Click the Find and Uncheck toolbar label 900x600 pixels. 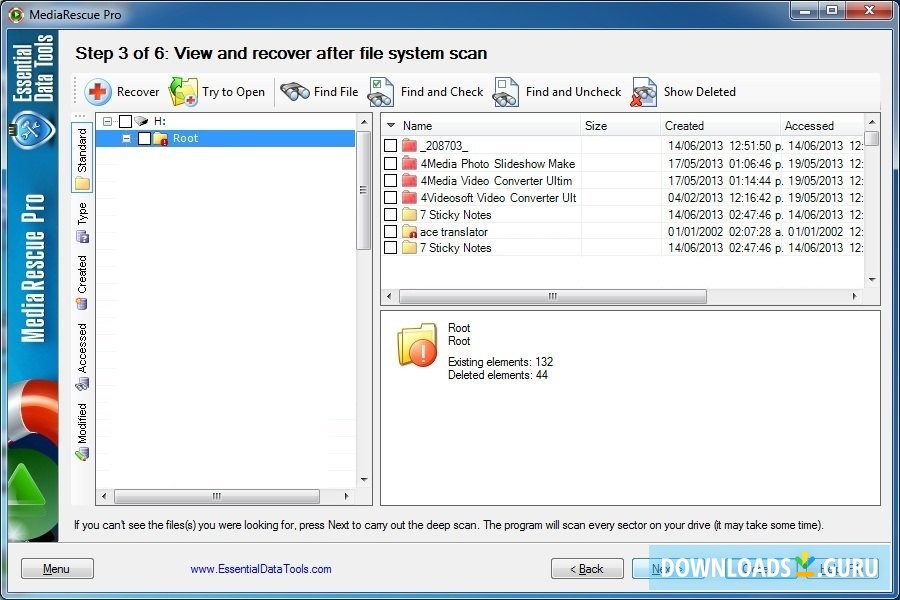573,92
